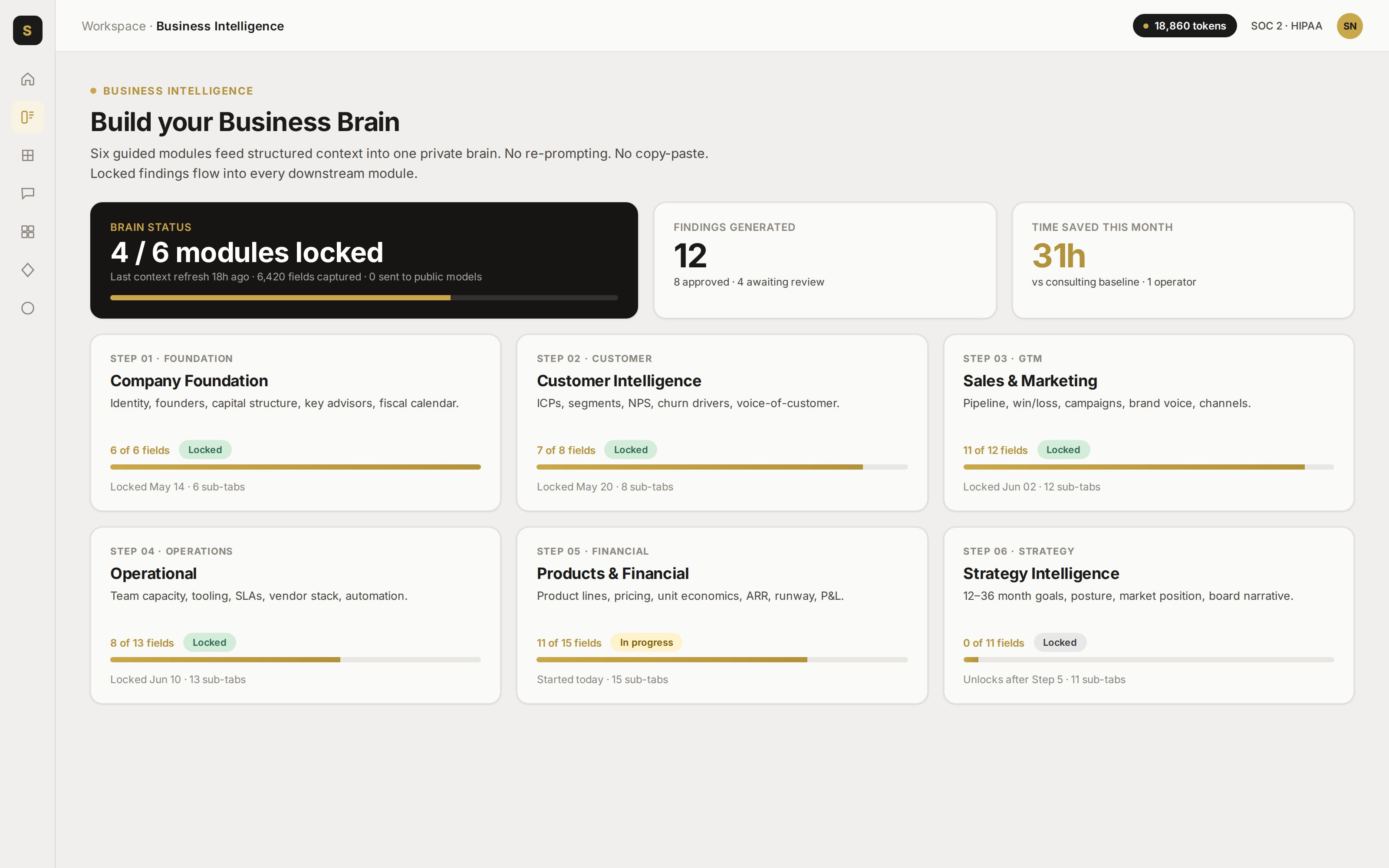Open the four-squares apps sidebar icon
1389x868 pixels.
(x=27, y=231)
